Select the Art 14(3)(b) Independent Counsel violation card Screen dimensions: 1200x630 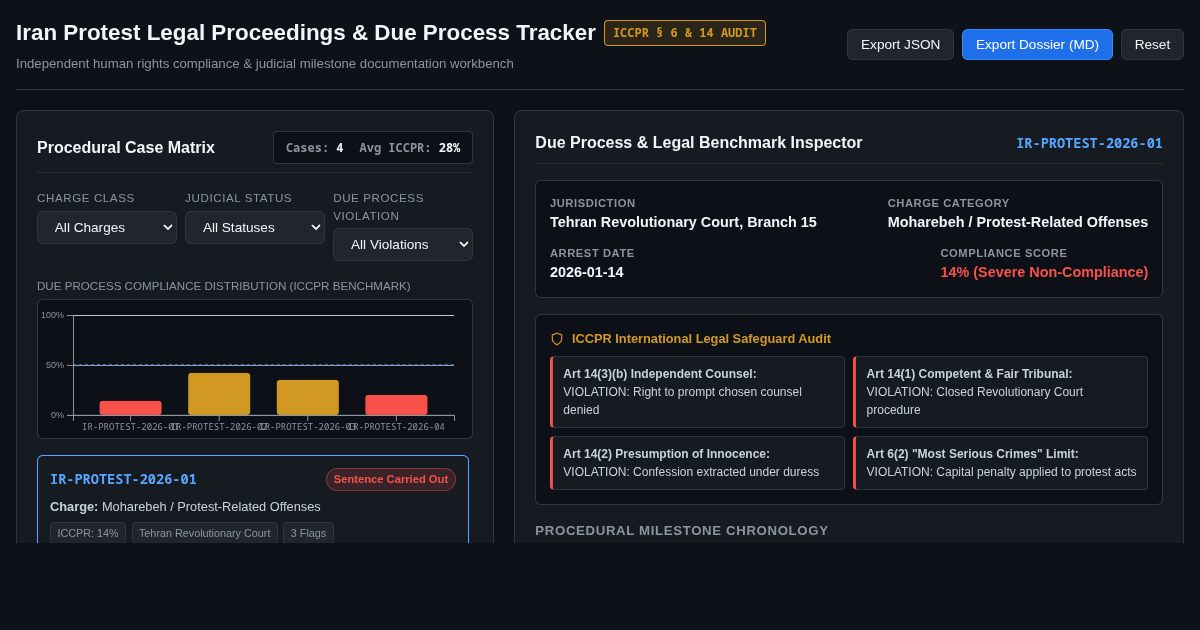[x=697, y=392]
